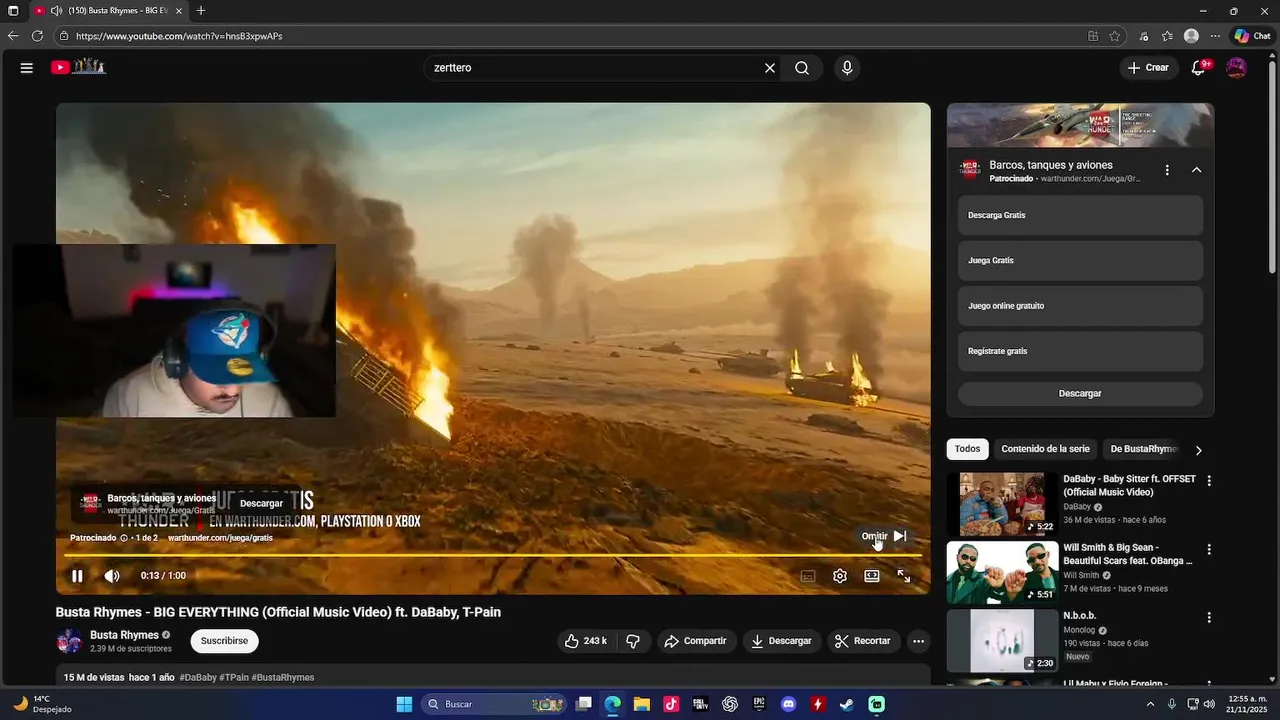Open ad info icon next to Patrocinado
Image resolution: width=1280 pixels, height=720 pixels.
(124, 538)
